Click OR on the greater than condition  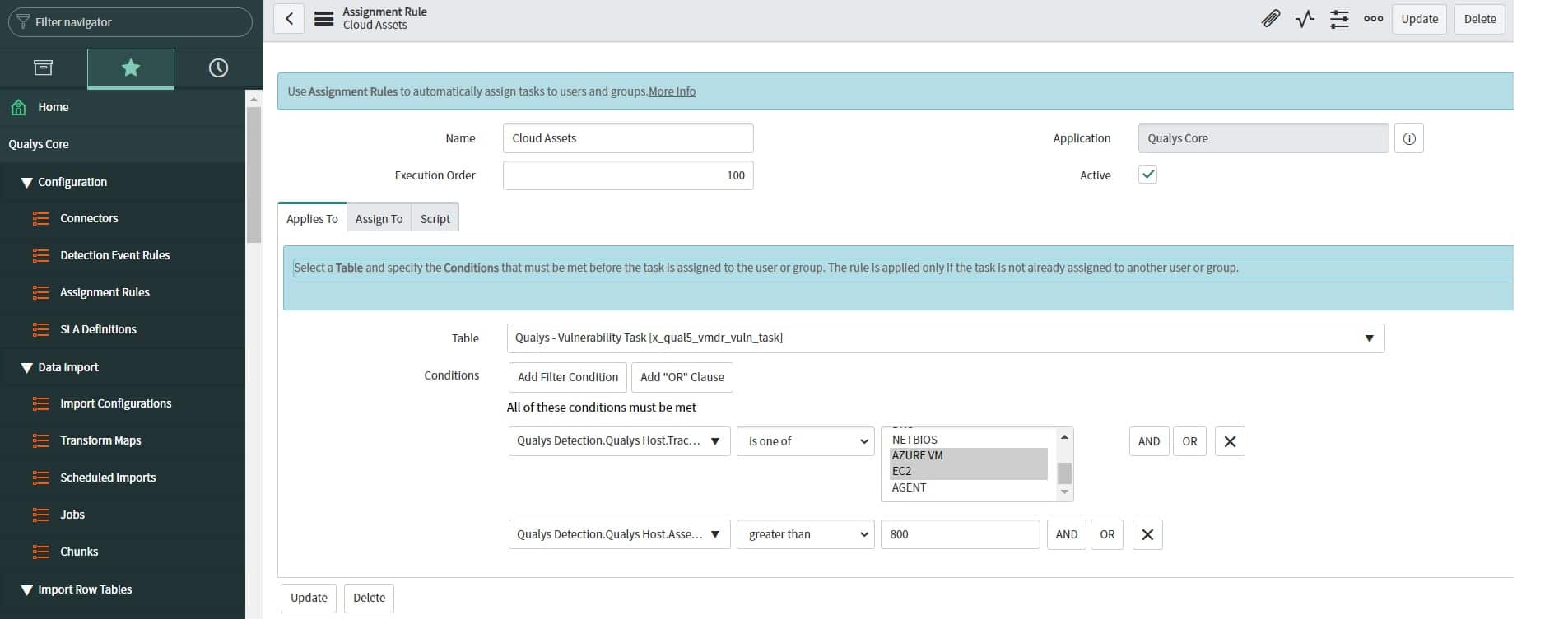1107,534
